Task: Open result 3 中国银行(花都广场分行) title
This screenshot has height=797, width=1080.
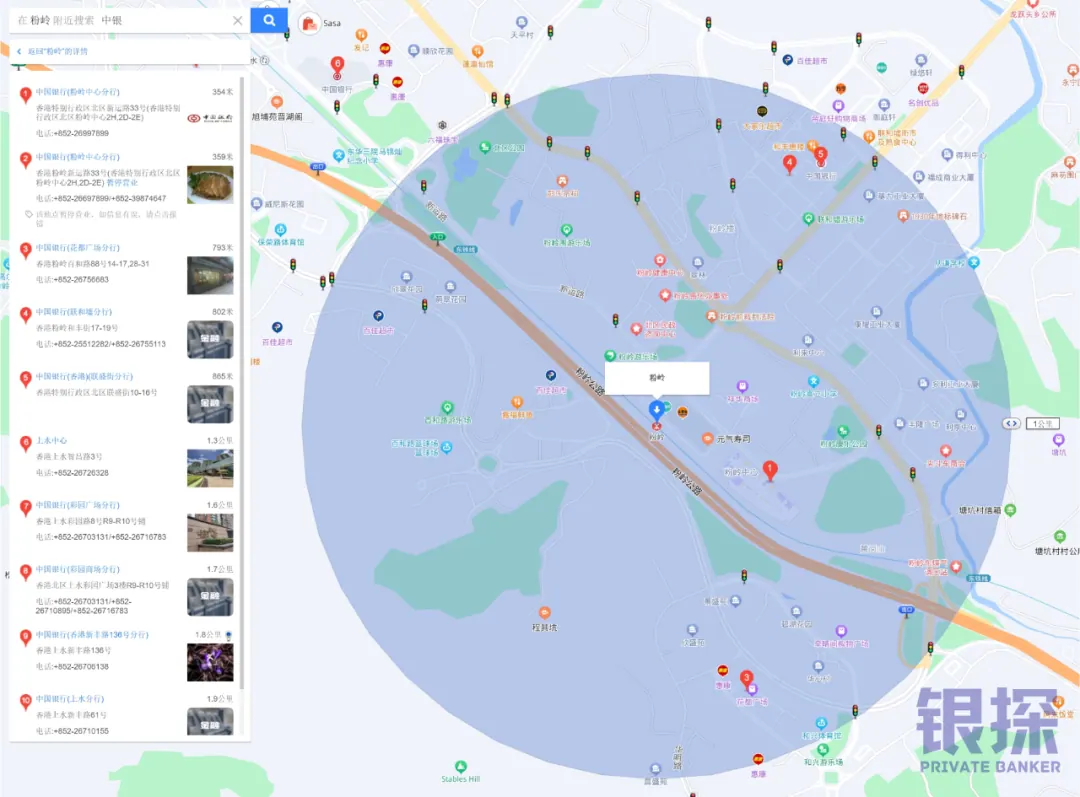Action: (78, 247)
